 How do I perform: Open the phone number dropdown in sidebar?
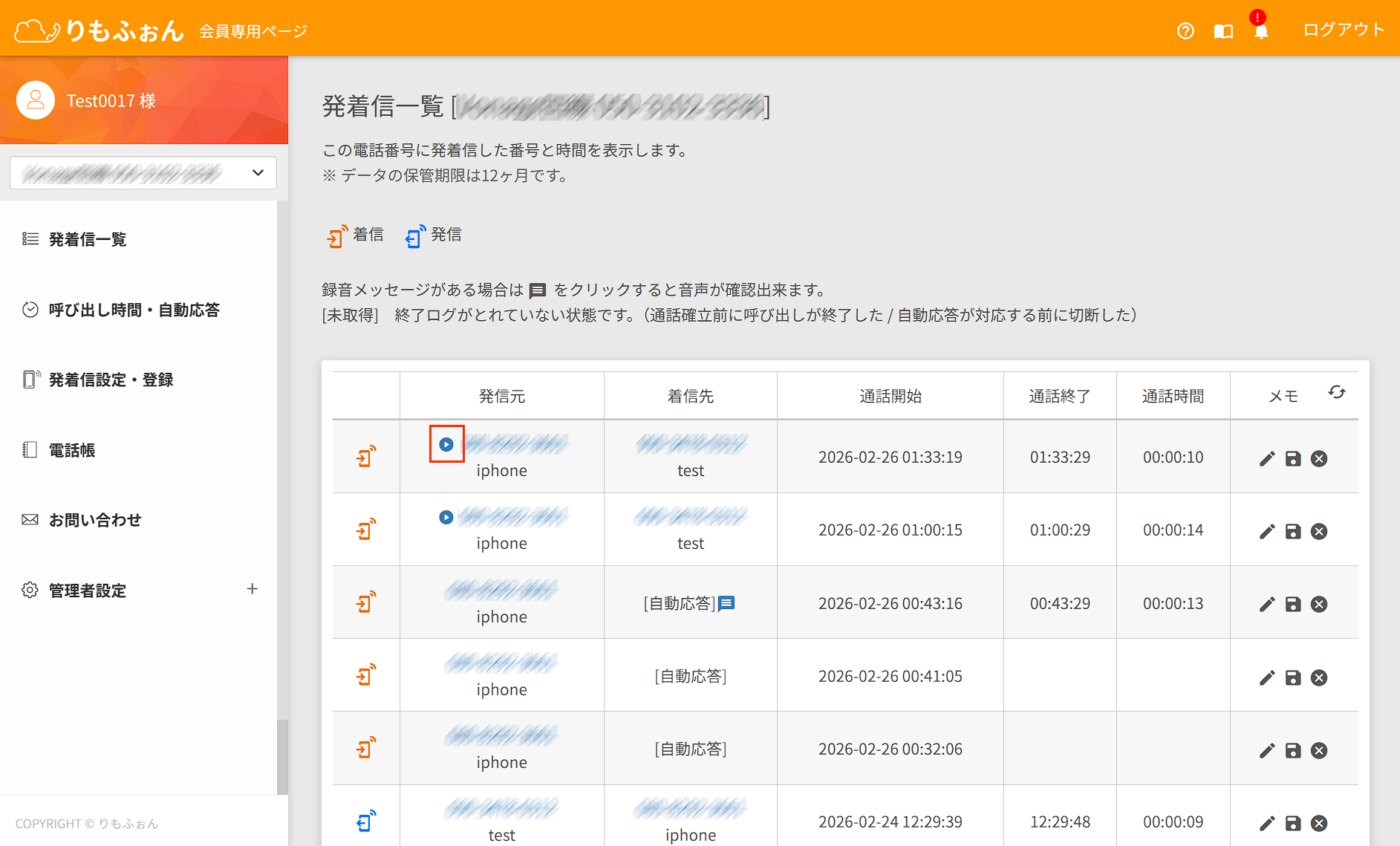coord(143,173)
